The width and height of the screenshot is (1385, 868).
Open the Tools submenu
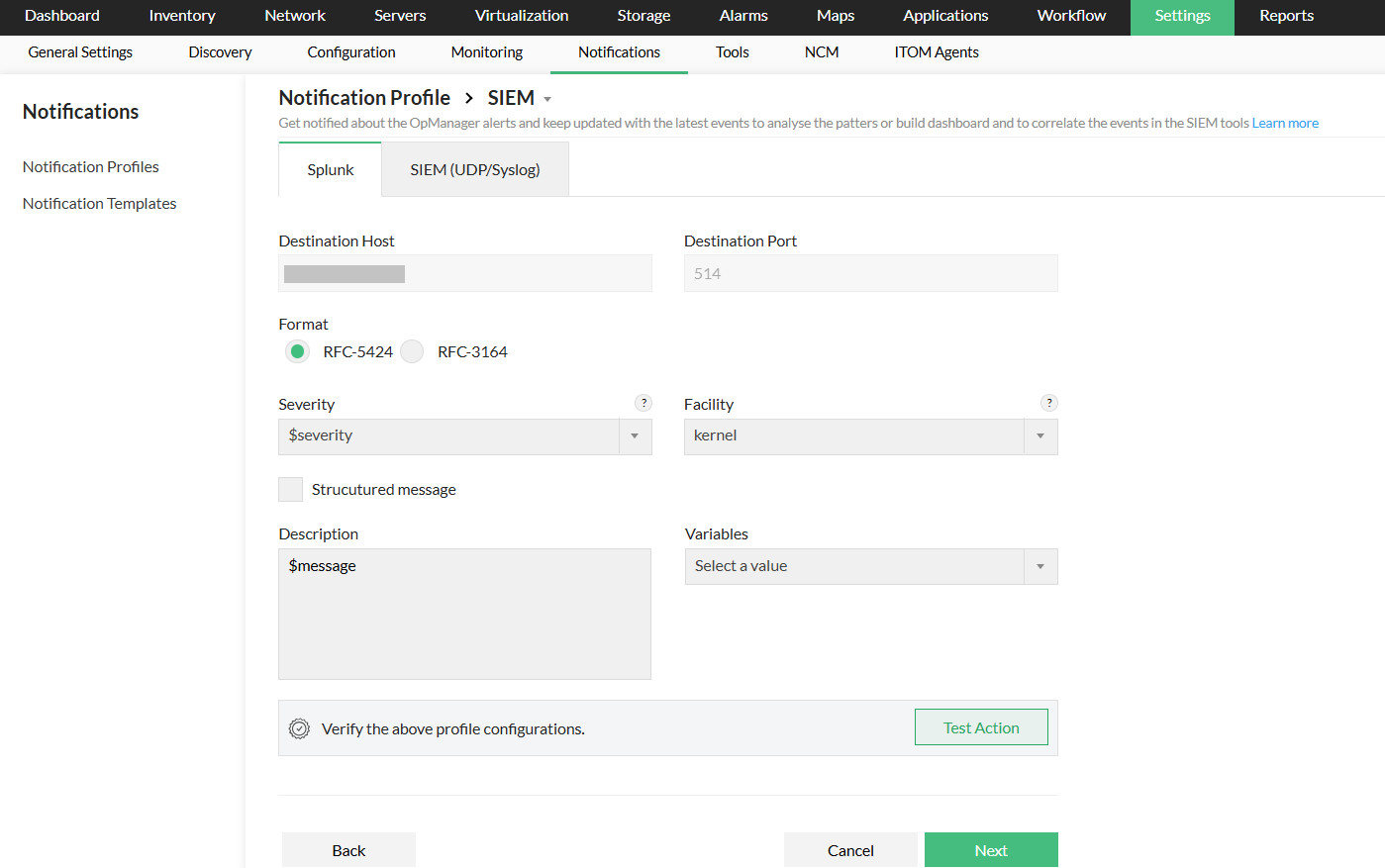[733, 52]
